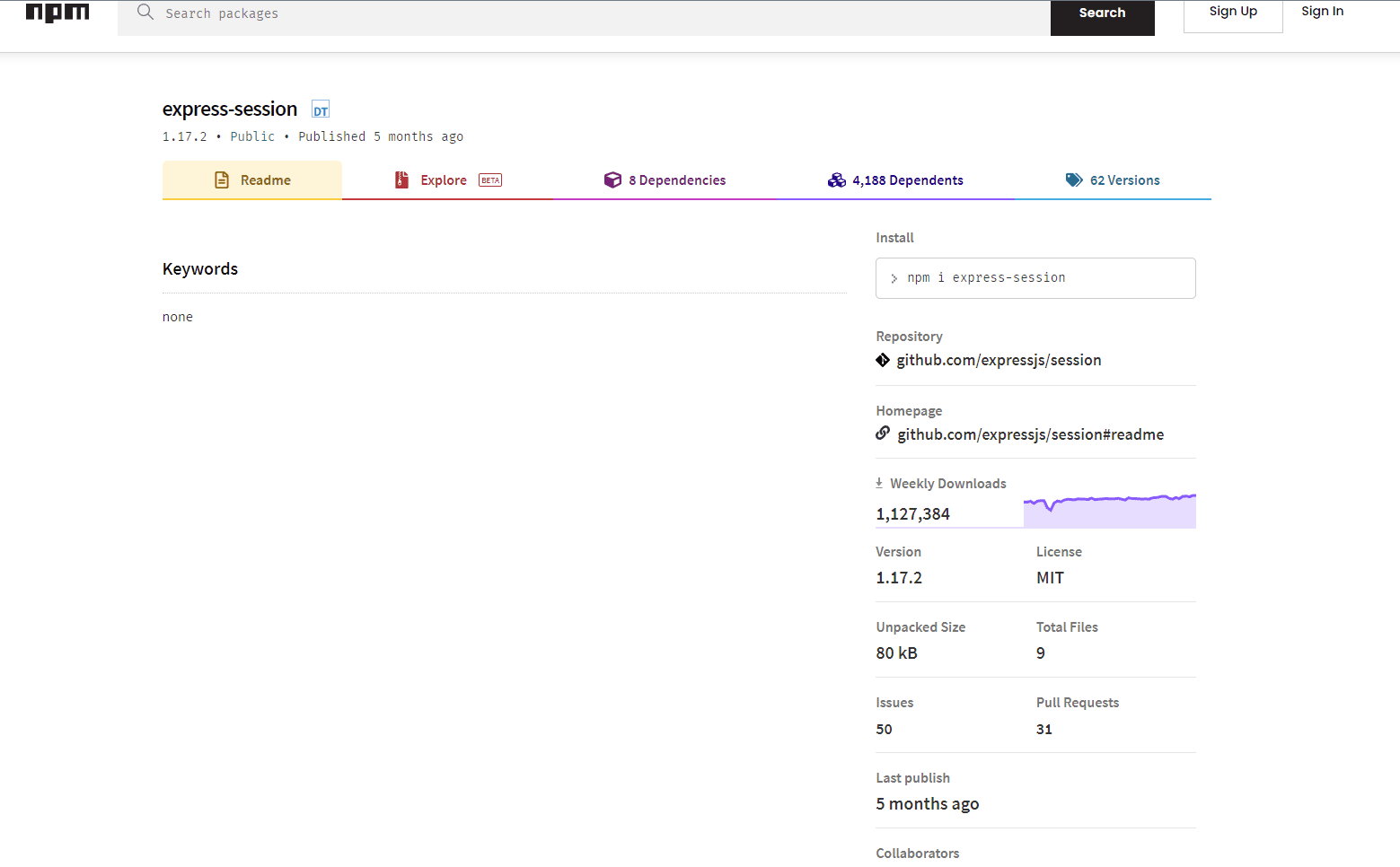Viewport: 1400px width, 867px height.
Task: Click the Sign Up button
Action: click(x=1232, y=13)
